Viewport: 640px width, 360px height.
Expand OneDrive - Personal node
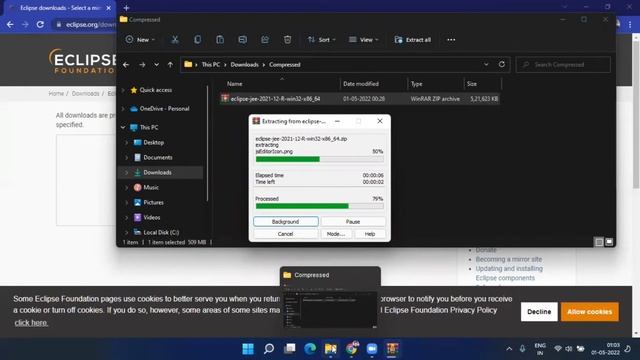[x=123, y=109]
